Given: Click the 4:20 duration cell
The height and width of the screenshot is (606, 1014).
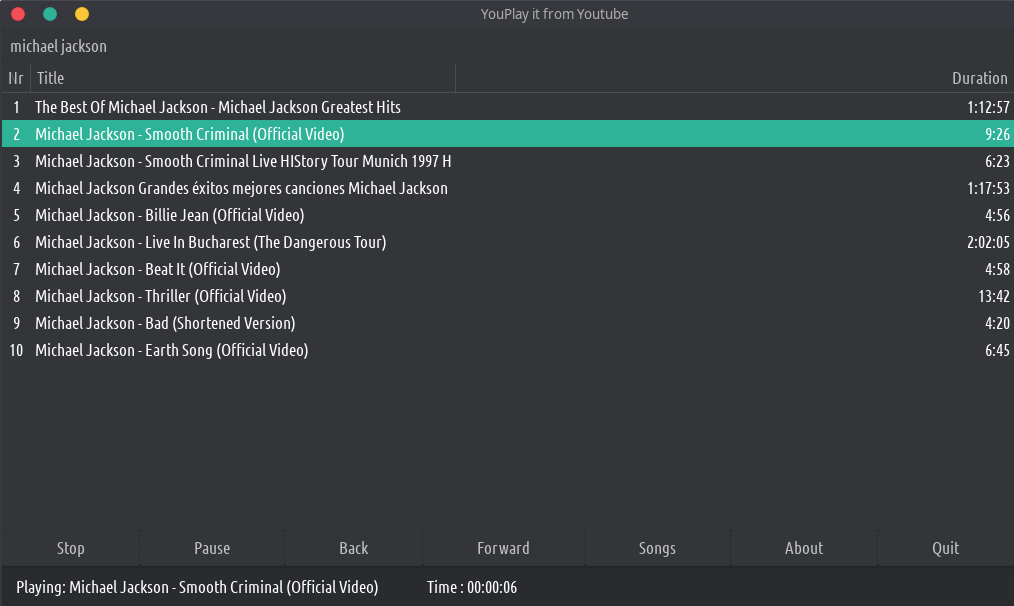Looking at the screenshot, I should [997, 323].
